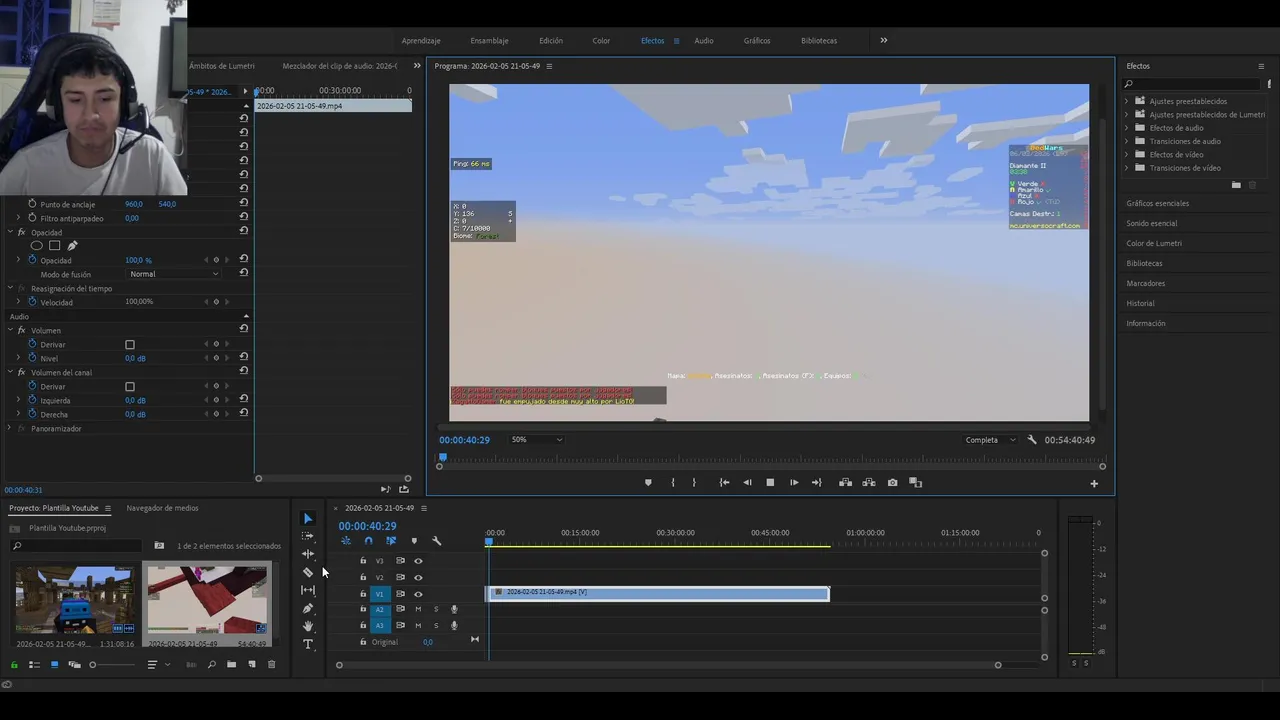
Task: Switch to Aprendizaje workspace
Action: pyautogui.click(x=421, y=41)
